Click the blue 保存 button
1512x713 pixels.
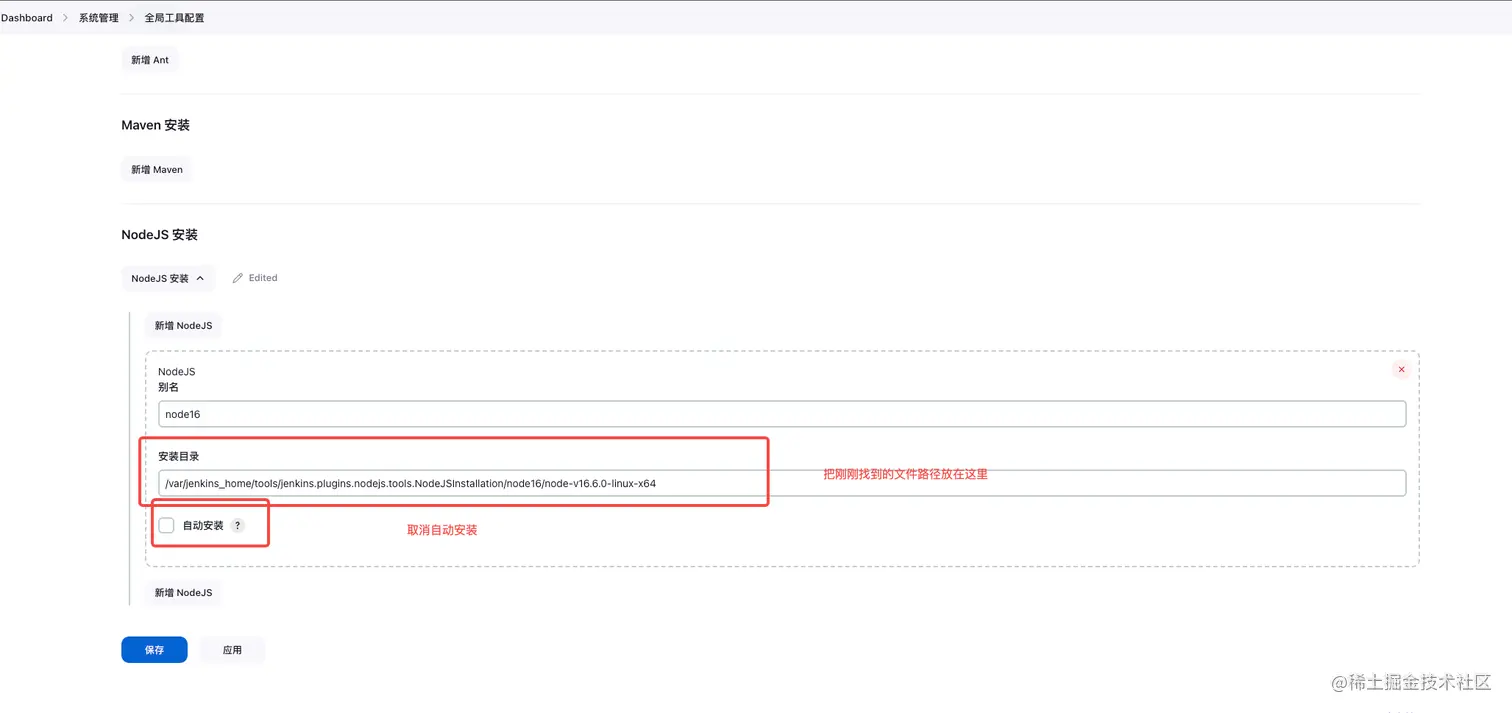coord(154,650)
